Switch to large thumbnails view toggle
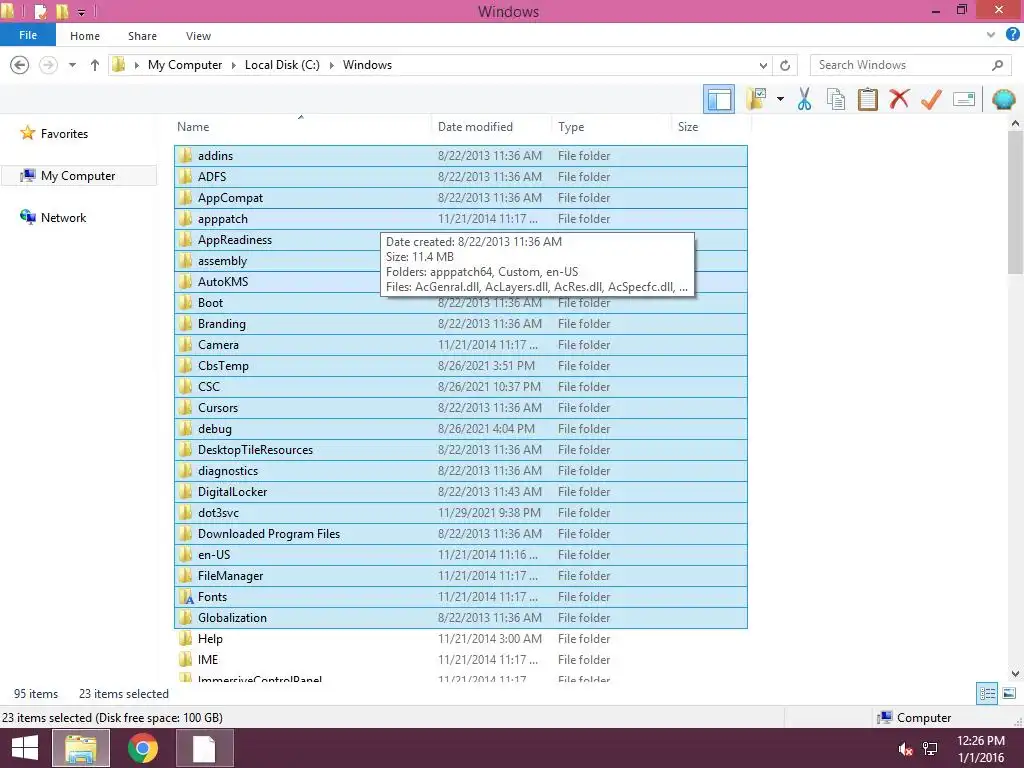1024x768 pixels. [x=1009, y=694]
